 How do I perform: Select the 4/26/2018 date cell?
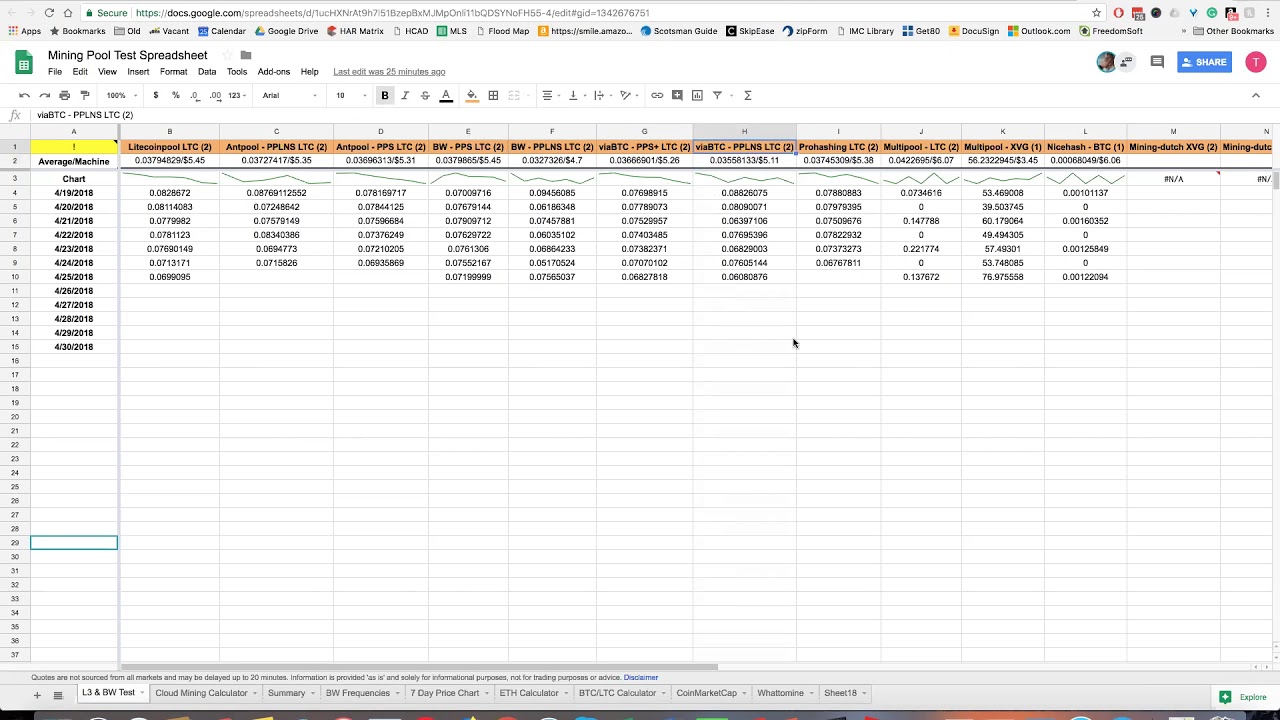pyautogui.click(x=74, y=291)
